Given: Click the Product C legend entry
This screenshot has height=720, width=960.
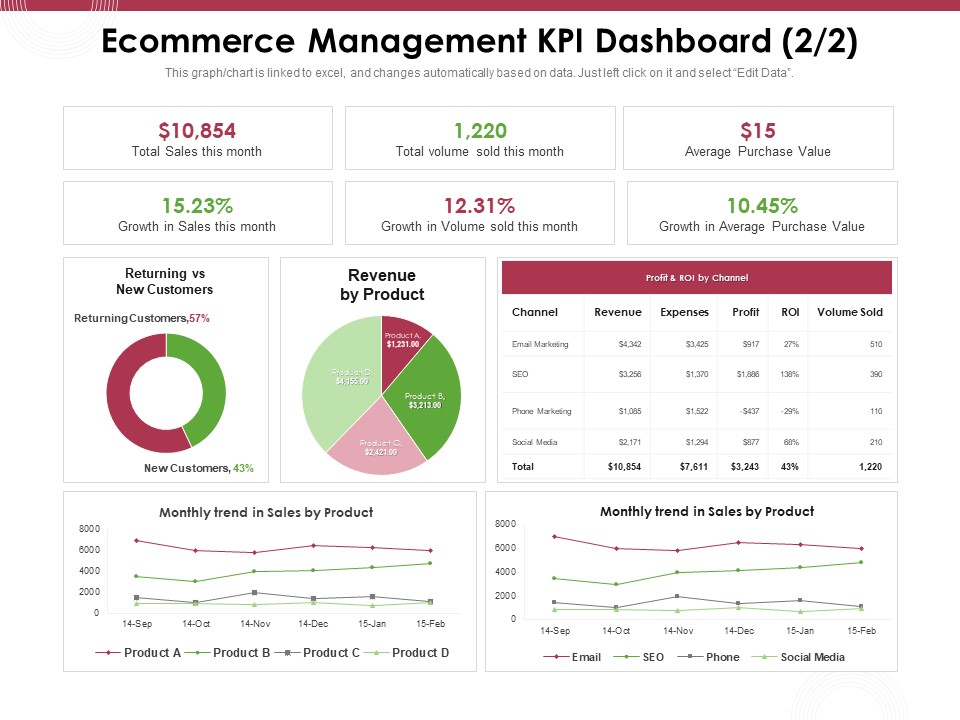Looking at the screenshot, I should click(317, 653).
